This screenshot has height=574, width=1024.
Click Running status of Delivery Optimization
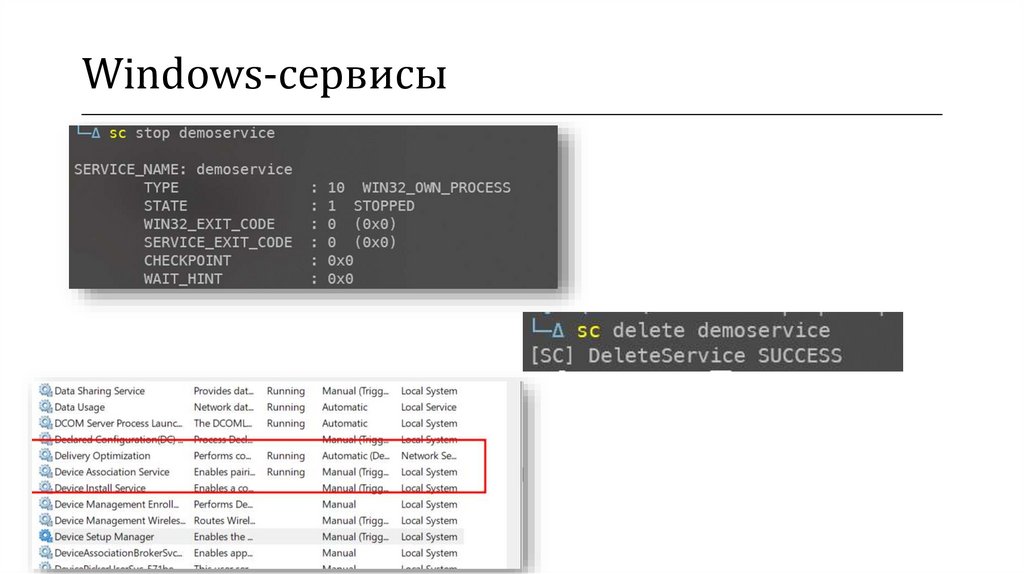click(285, 455)
